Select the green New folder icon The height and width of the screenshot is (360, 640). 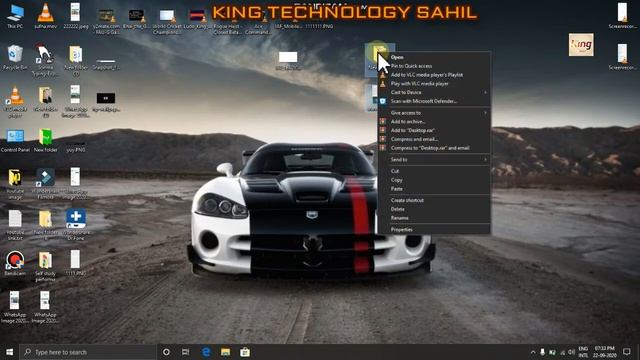[x=45, y=141]
